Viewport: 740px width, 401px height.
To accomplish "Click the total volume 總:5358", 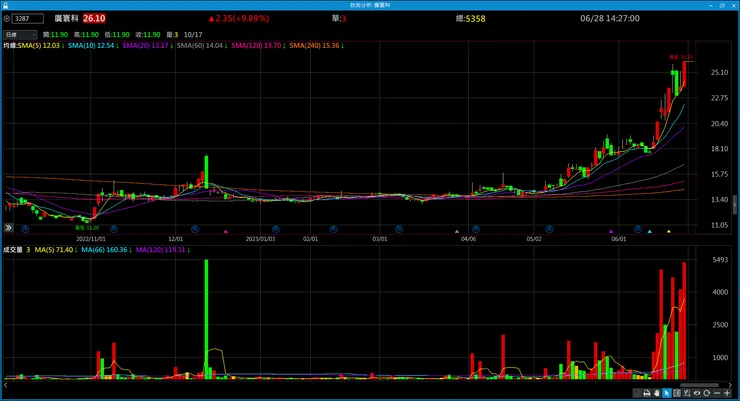I will coord(471,19).
